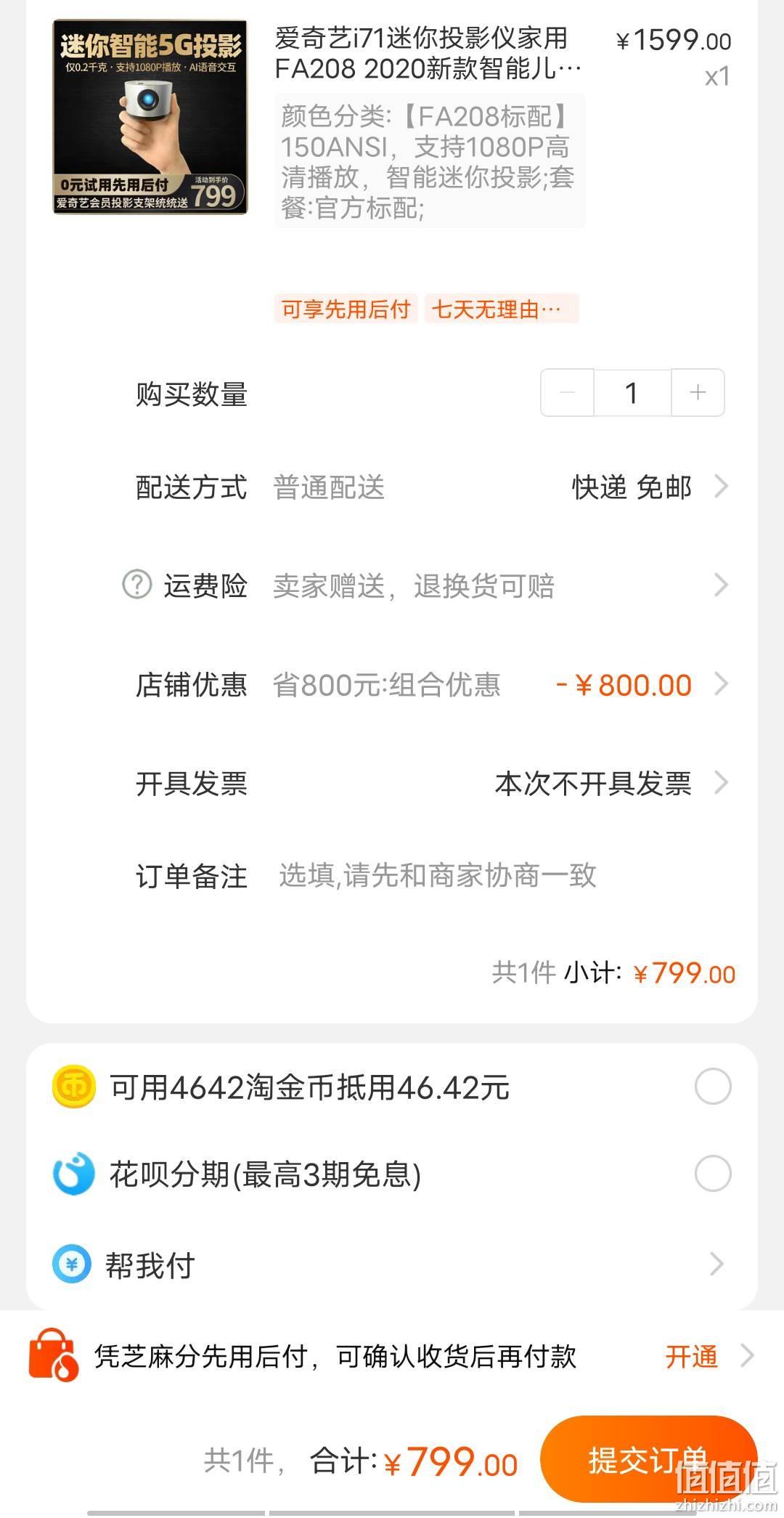
Task: Open 店铺优惠 discount chevron
Action: tap(721, 684)
